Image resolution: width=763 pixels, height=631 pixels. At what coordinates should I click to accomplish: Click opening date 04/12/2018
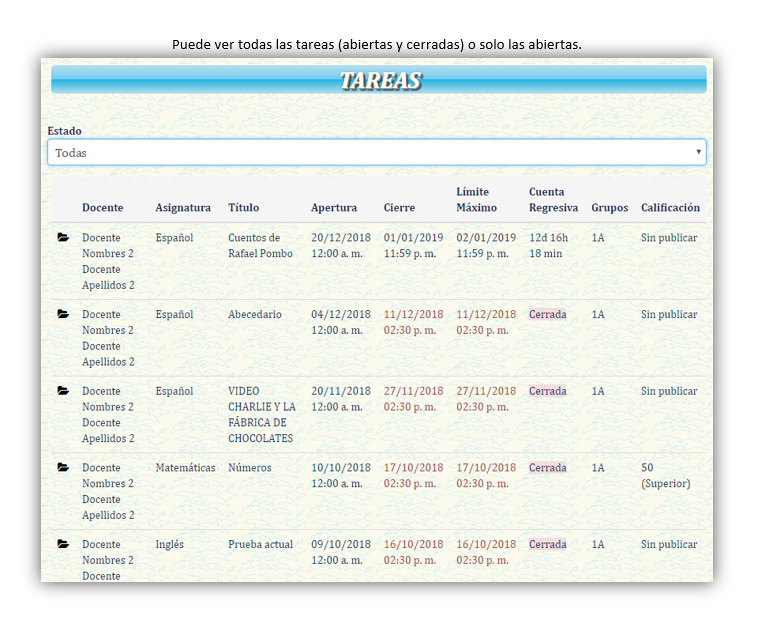(x=341, y=314)
